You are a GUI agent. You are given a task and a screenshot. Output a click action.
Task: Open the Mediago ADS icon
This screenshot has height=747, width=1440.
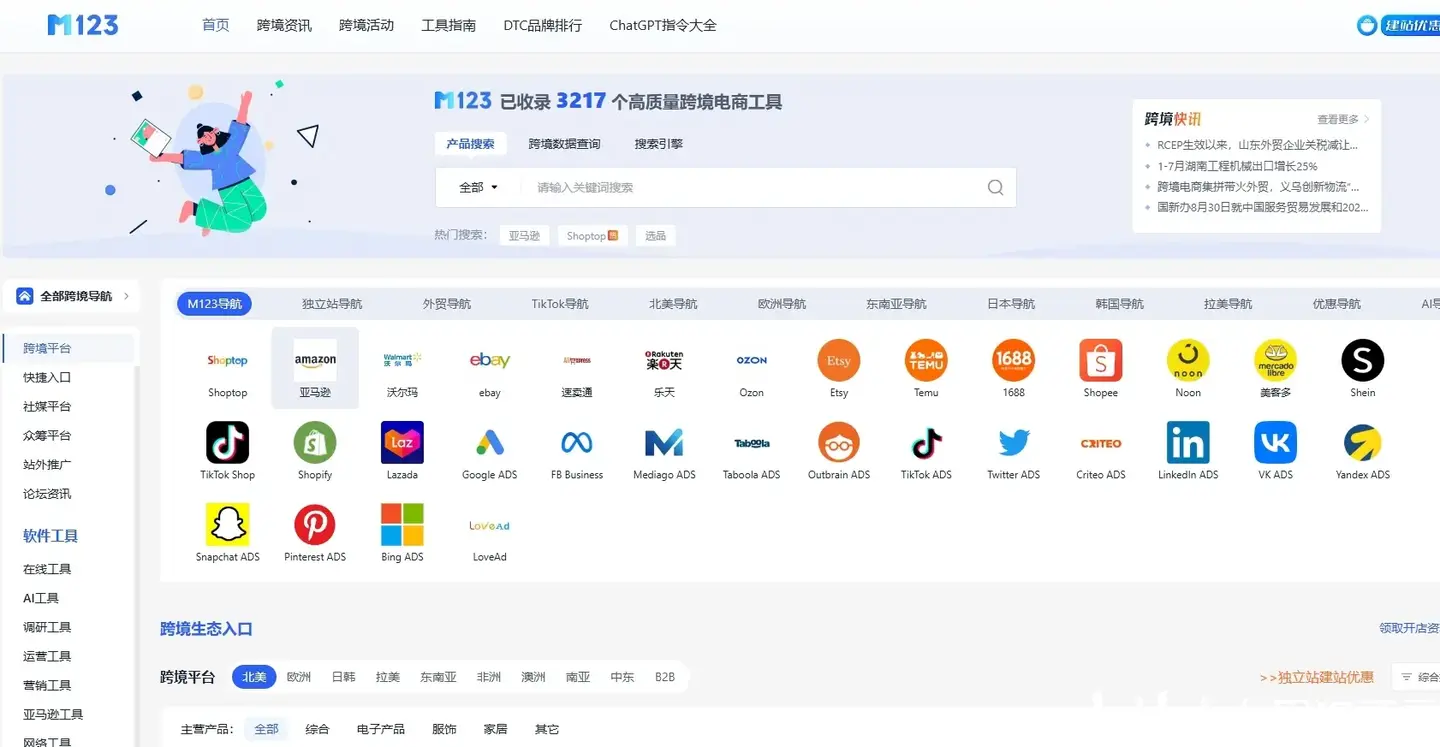(x=664, y=443)
